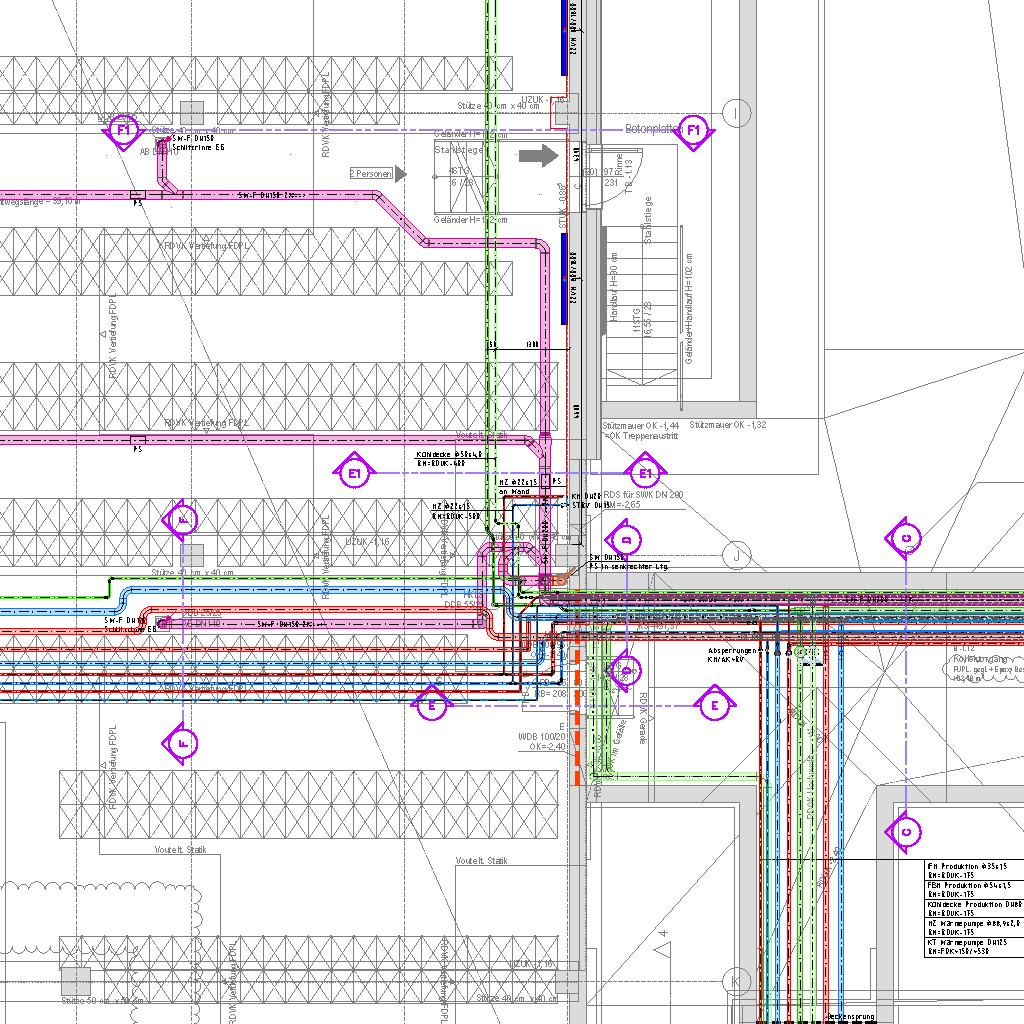Image resolution: width=1024 pixels, height=1024 pixels.
Task: Pick the left E1 section marker
Action: [x=355, y=472]
